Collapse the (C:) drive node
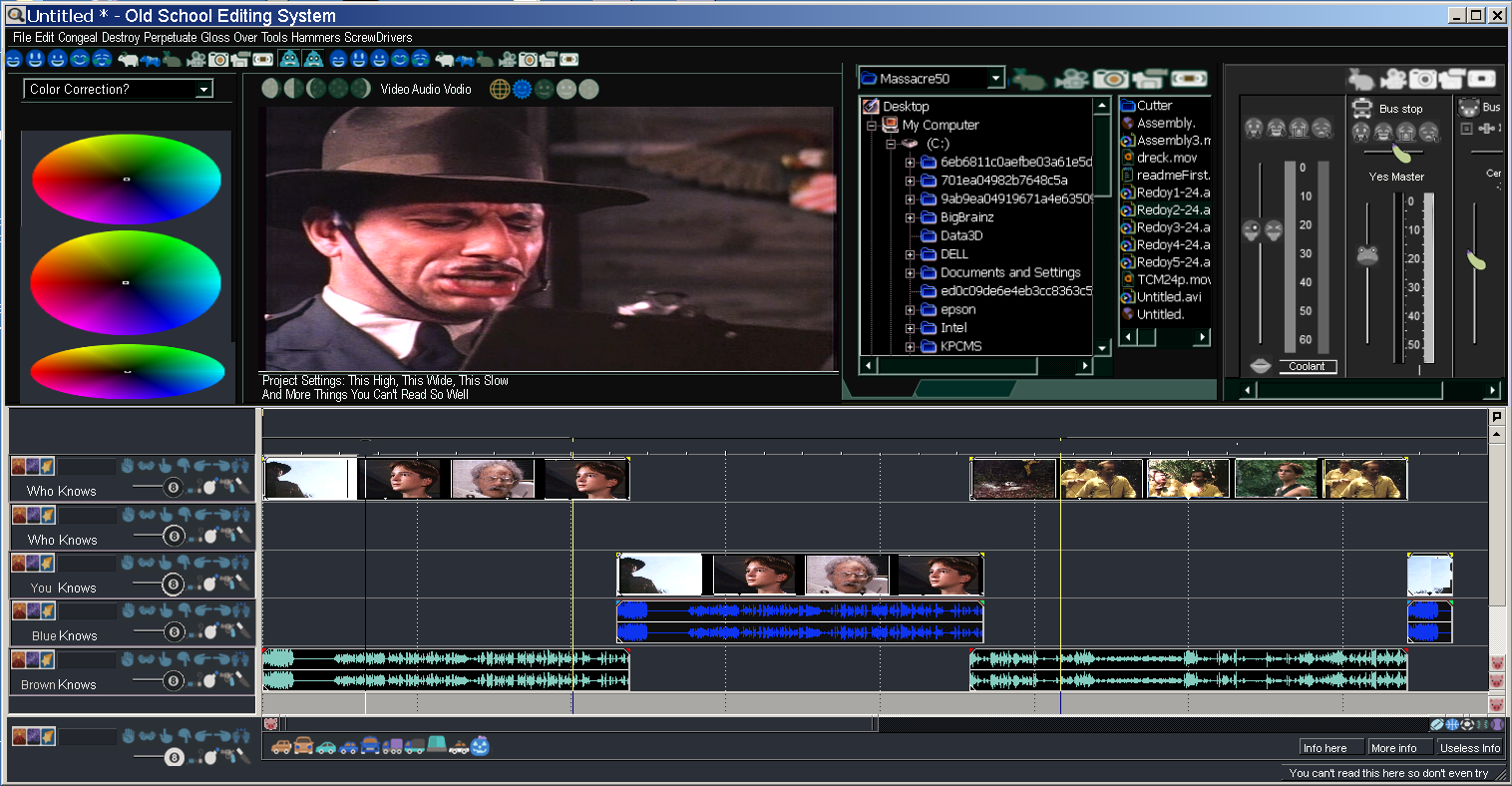 click(x=891, y=144)
